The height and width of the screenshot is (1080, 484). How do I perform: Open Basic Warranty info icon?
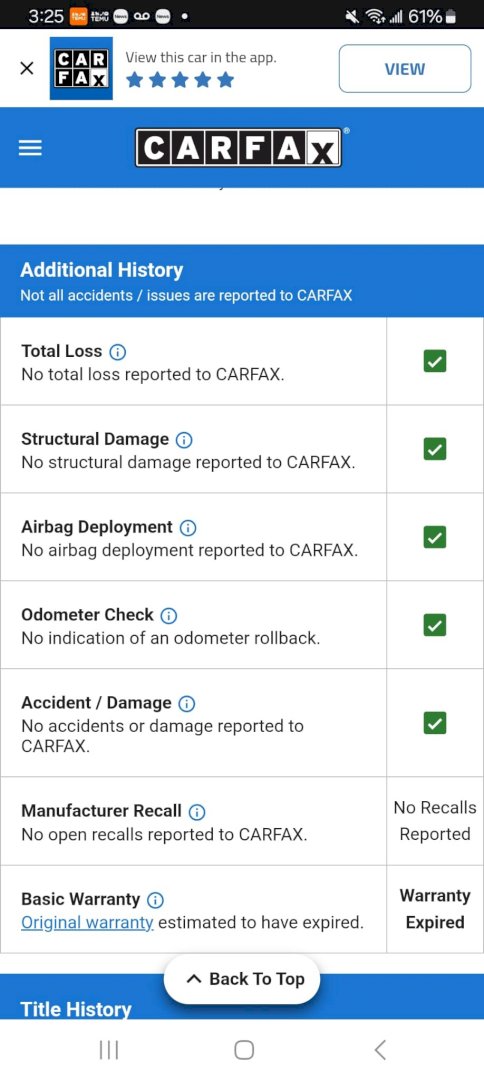156,900
